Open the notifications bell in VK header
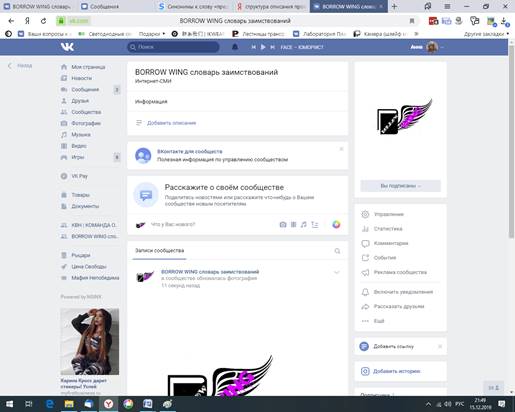 click(235, 47)
